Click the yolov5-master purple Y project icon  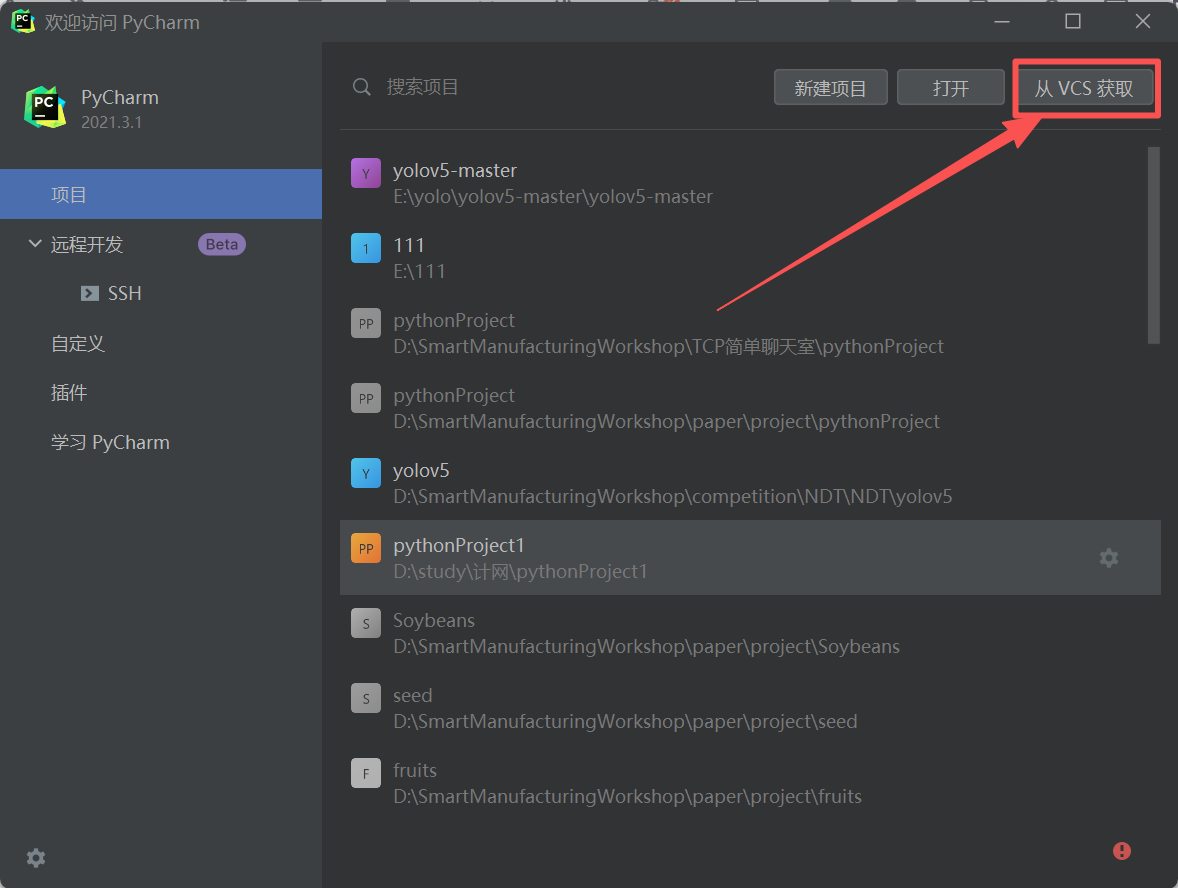(x=366, y=173)
